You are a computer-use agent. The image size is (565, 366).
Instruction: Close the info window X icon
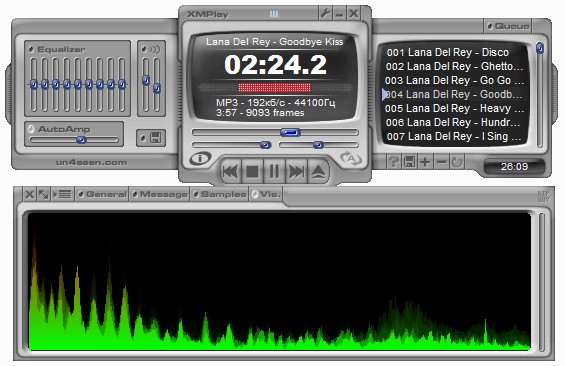30,195
